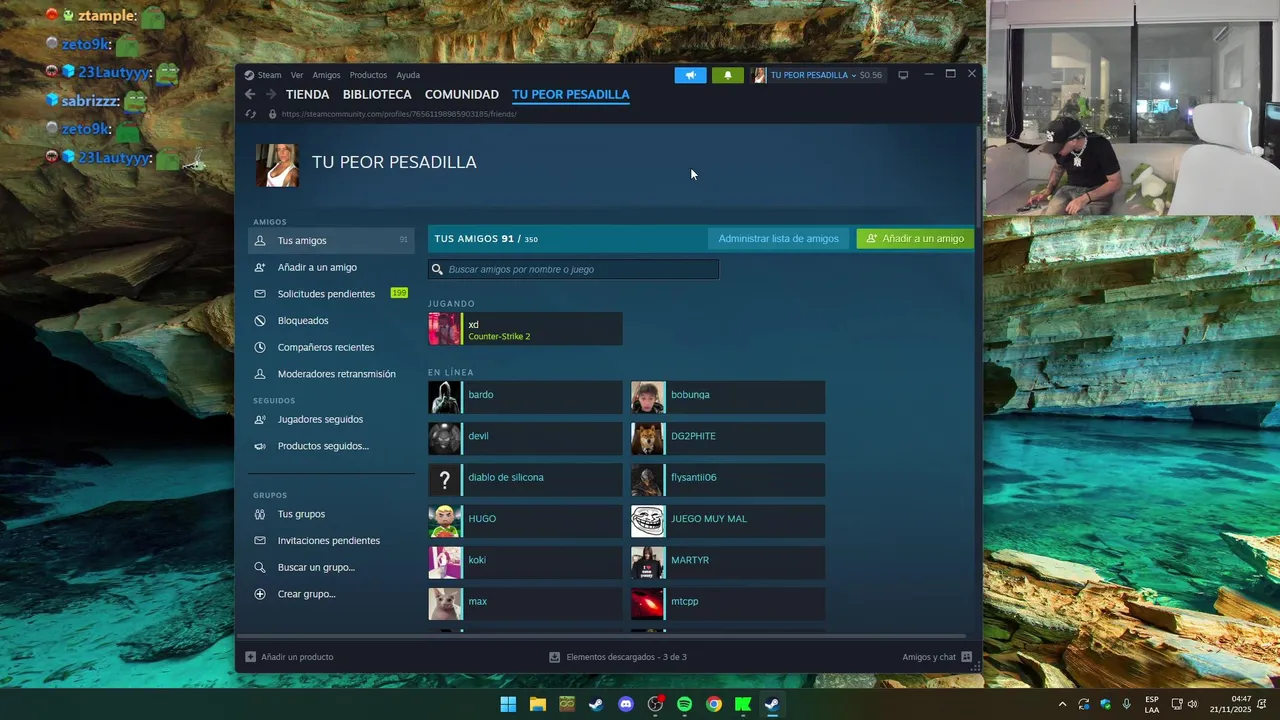Click the green Añadir un amigo button

tap(915, 239)
